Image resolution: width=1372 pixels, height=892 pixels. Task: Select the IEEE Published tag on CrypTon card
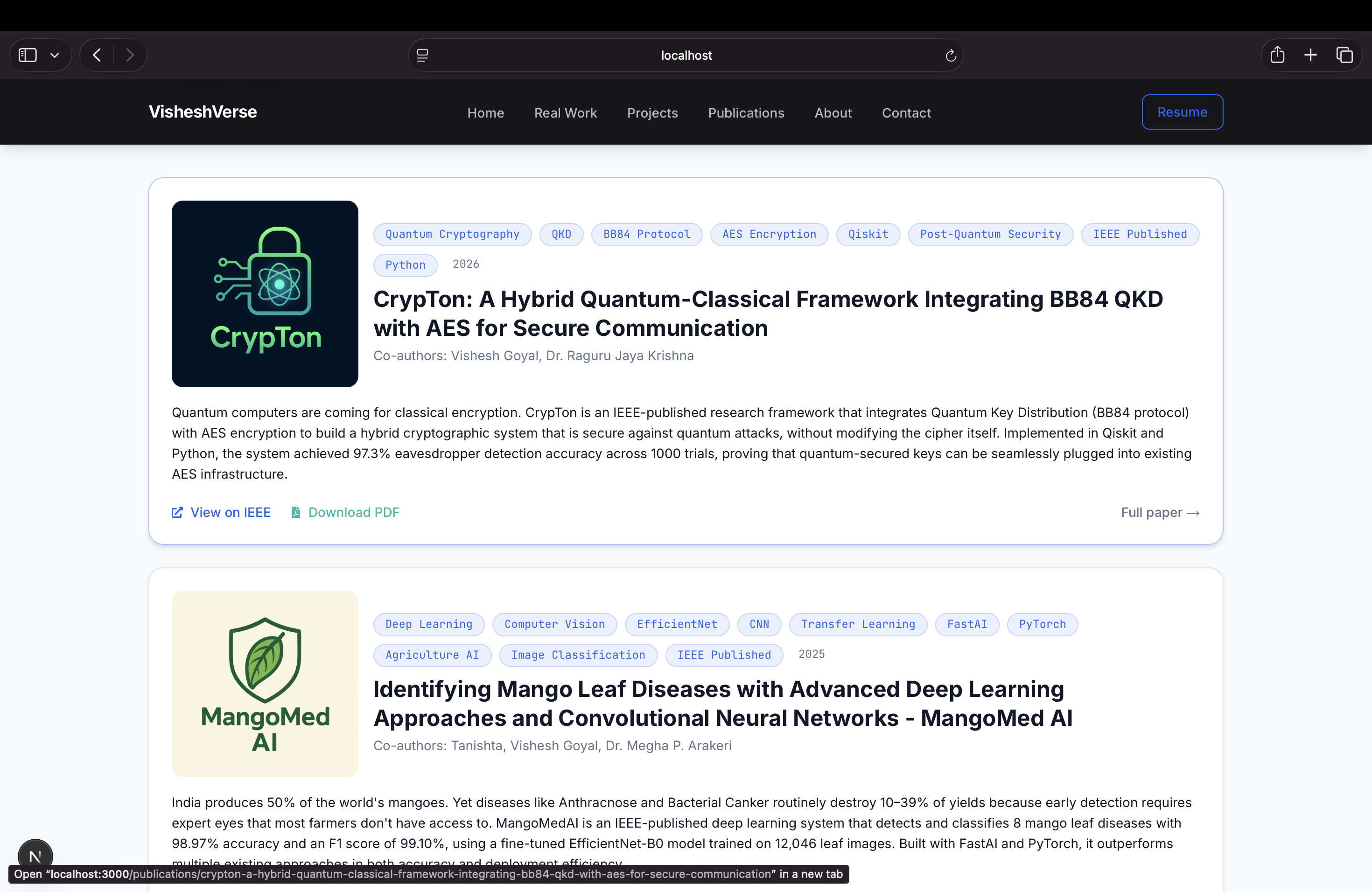point(1140,235)
